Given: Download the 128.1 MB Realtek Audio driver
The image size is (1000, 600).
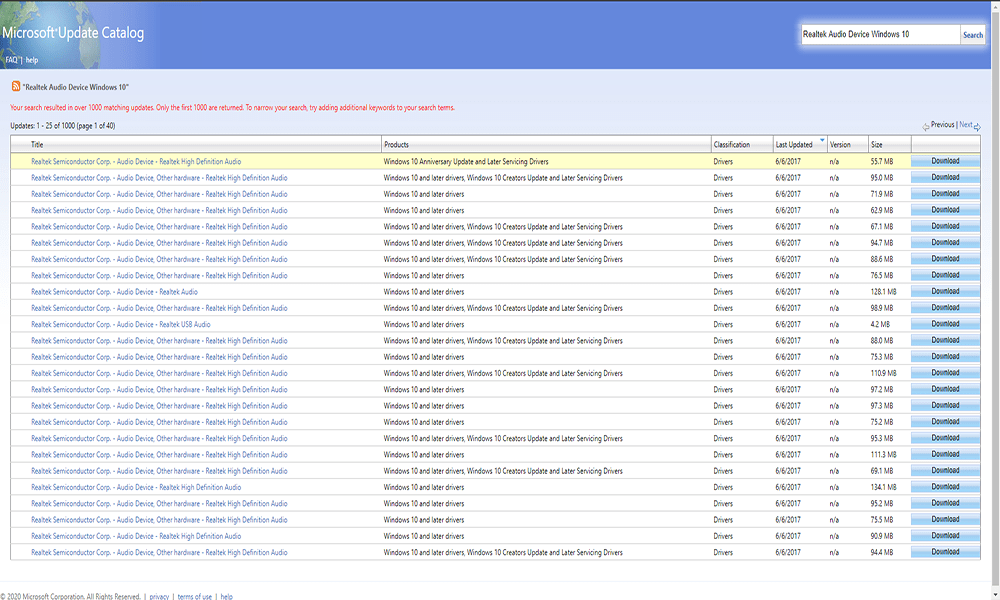Looking at the screenshot, I should (x=945, y=291).
